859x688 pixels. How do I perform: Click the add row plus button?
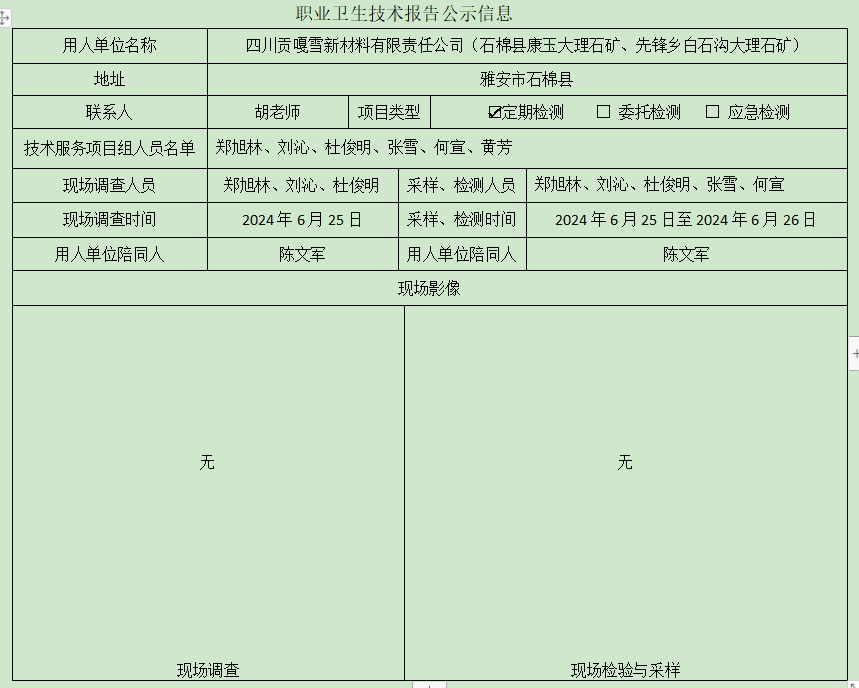click(x=428, y=684)
